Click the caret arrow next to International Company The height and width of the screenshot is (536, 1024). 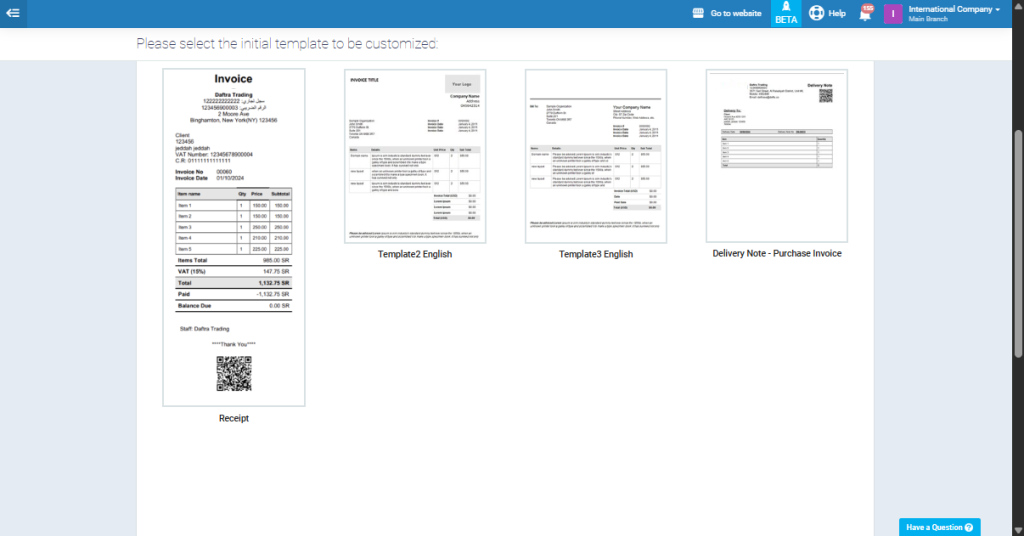998,9
